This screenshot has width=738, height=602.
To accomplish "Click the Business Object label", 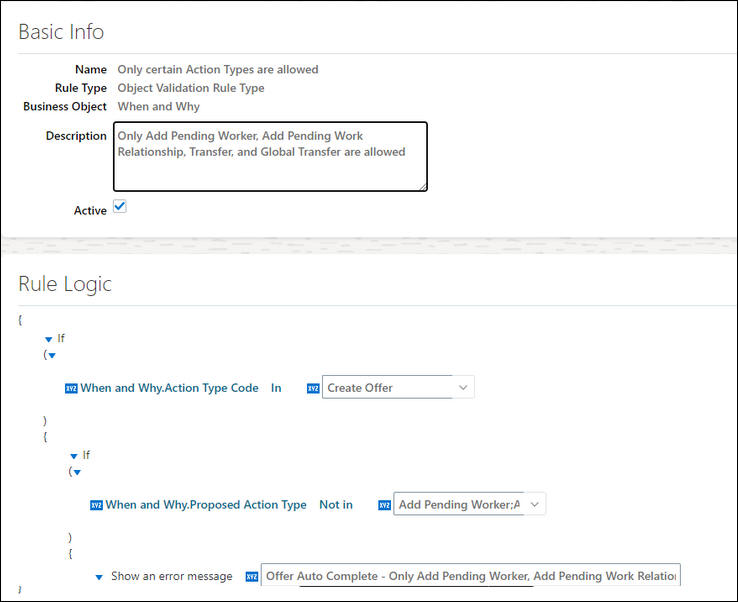I will point(65,106).
